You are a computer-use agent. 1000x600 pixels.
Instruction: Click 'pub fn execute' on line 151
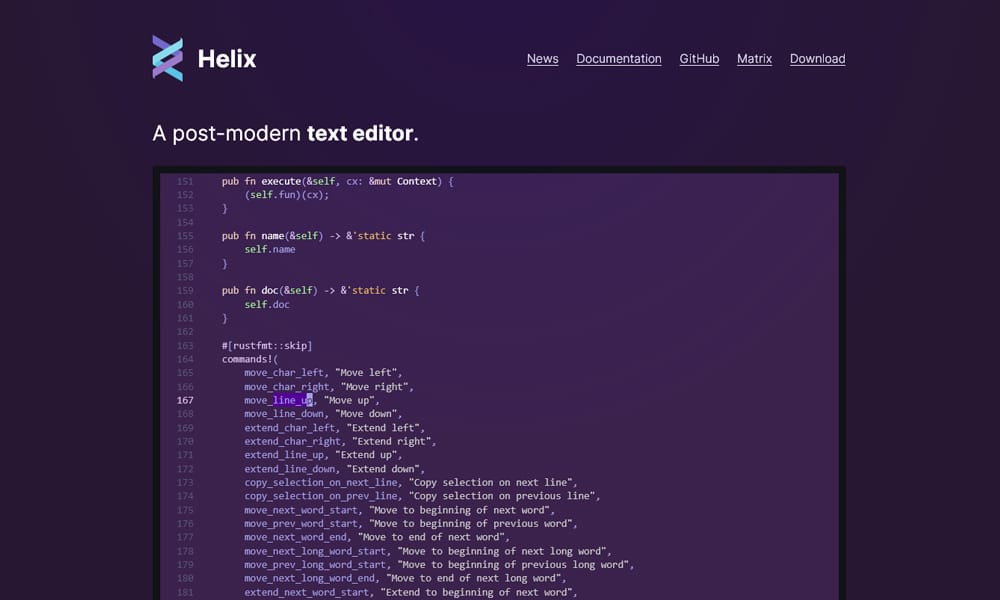coord(261,181)
